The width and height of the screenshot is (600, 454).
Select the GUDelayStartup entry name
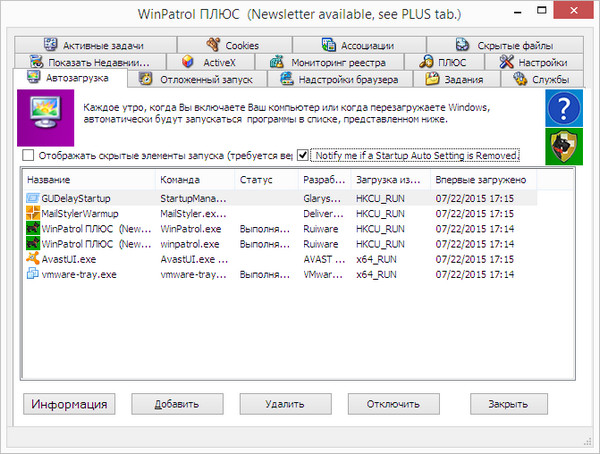click(x=76, y=198)
